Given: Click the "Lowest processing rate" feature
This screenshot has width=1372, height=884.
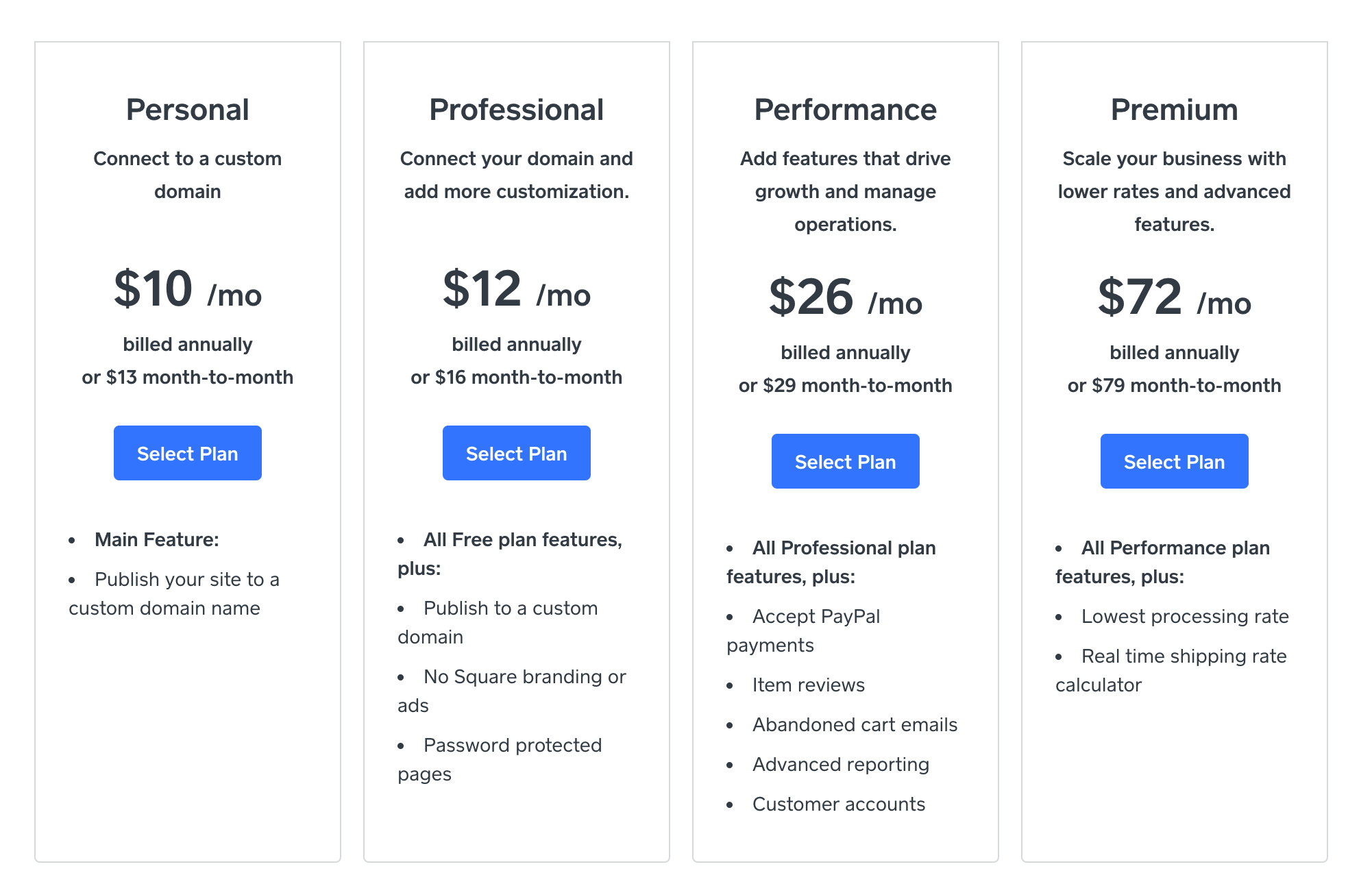Looking at the screenshot, I should point(1184,616).
